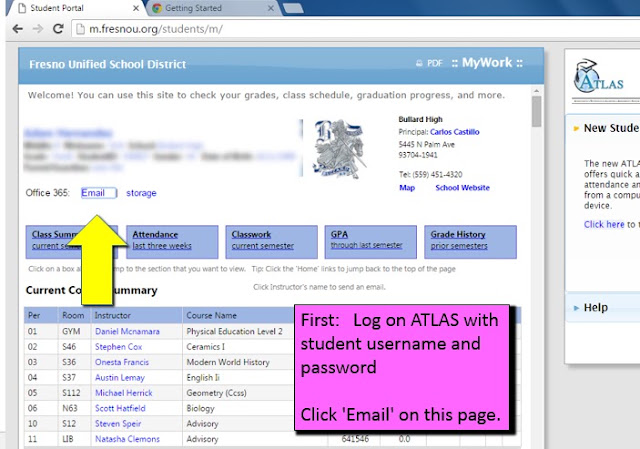Reload the page with the refresh icon
Screen dimensions: 640x449
58,29
